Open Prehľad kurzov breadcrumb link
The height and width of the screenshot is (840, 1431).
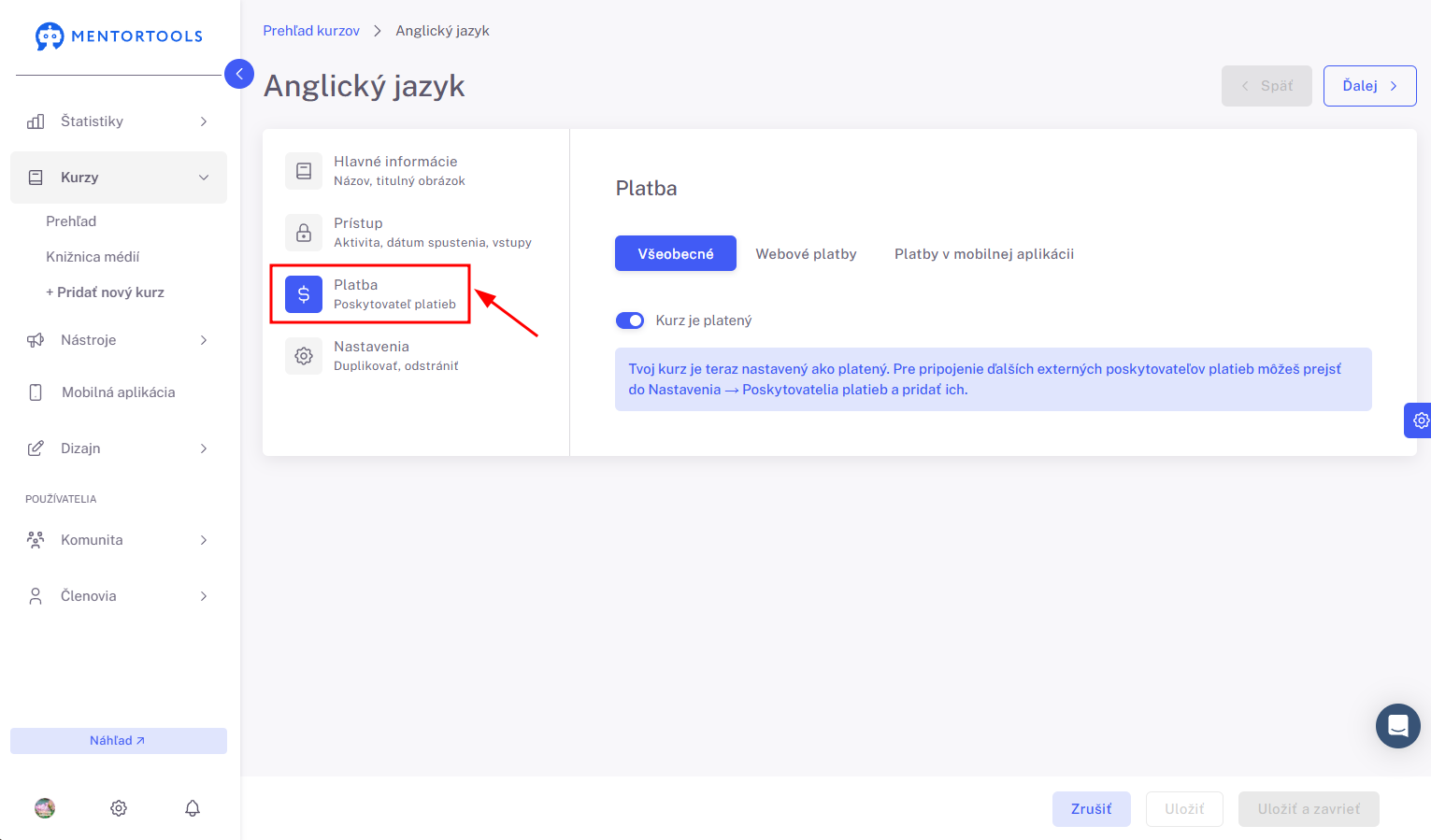[x=311, y=31]
